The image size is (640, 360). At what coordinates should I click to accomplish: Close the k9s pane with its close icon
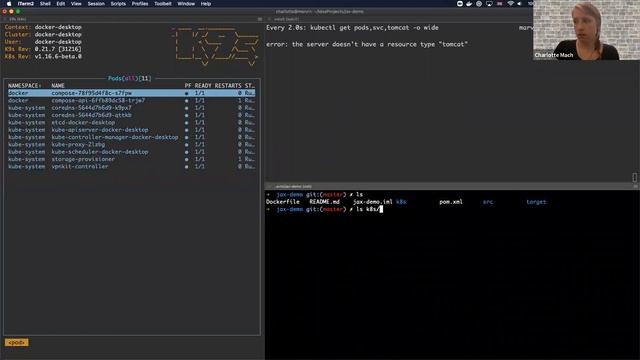pyautogui.click(x=5, y=19)
